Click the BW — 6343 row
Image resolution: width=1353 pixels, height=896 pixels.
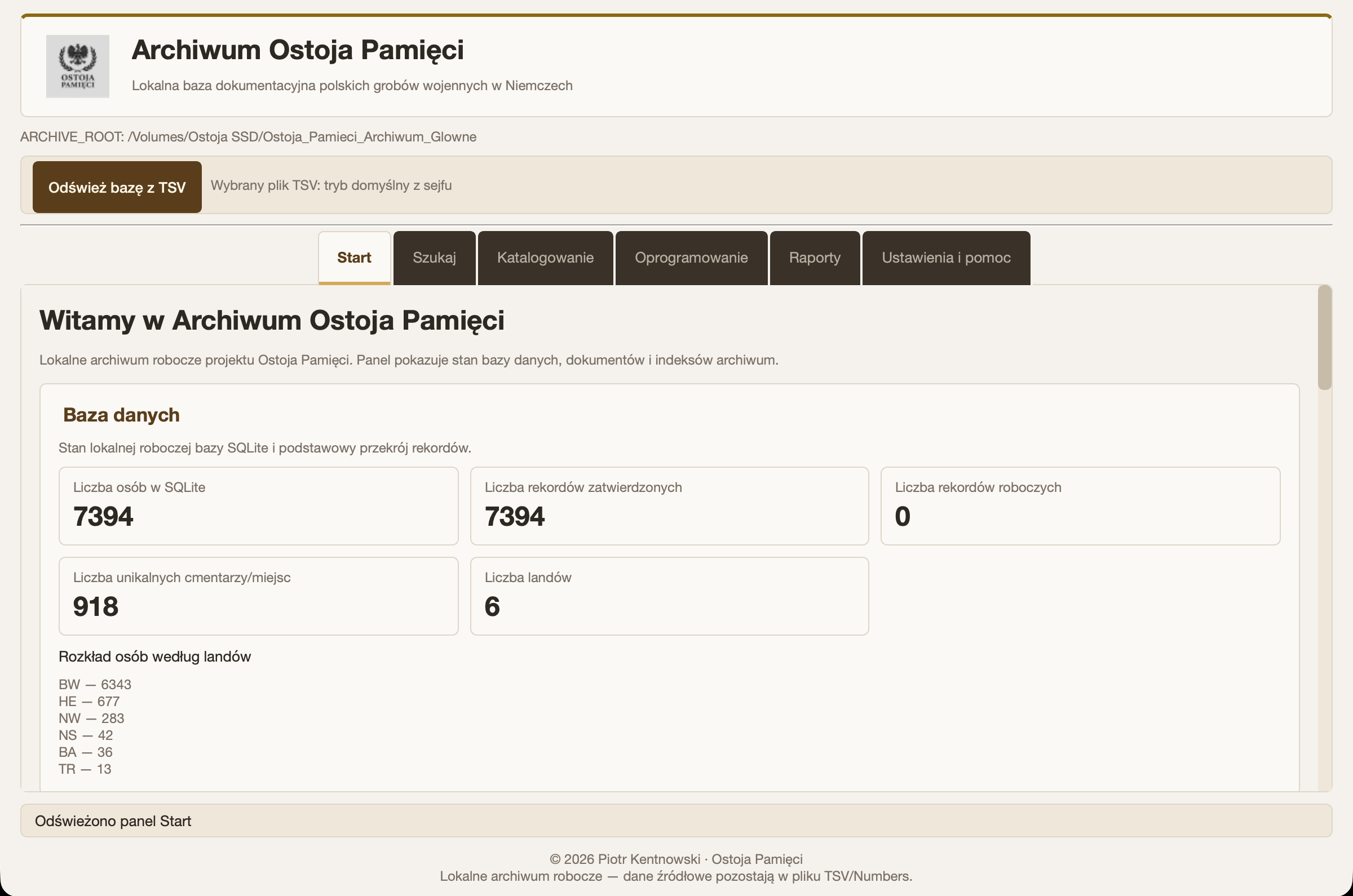[x=95, y=685]
